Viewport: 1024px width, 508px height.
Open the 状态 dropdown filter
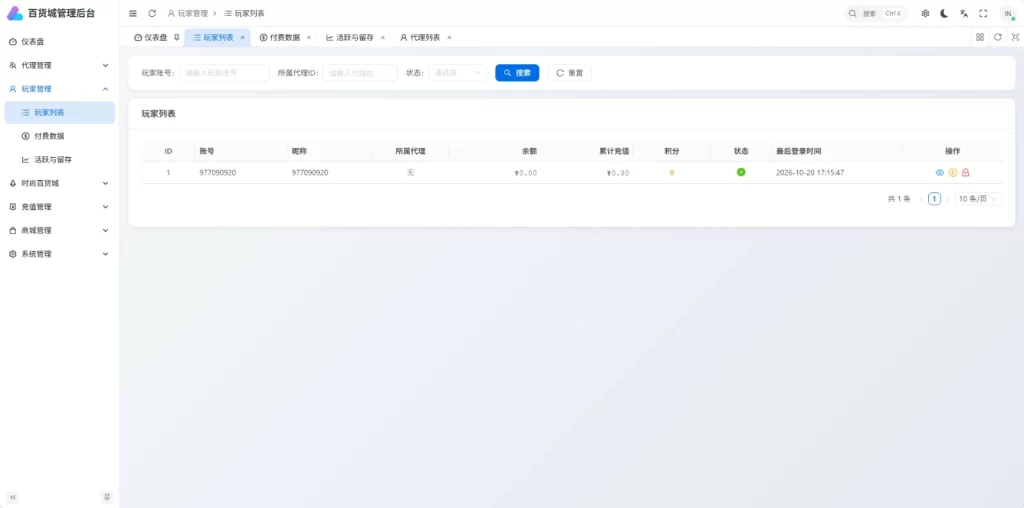[x=457, y=73]
